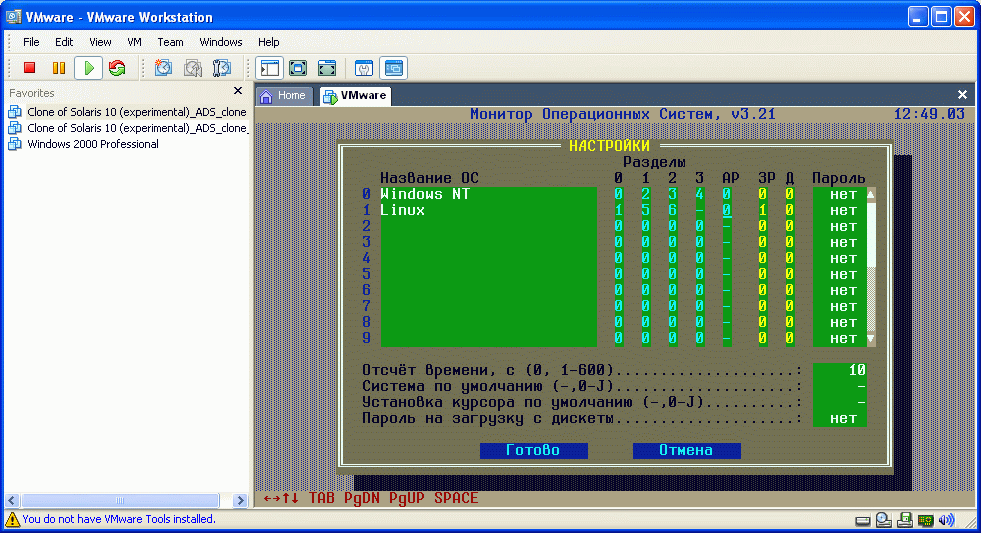Click the Установка курсора по умолчанию value field
Viewport: 981px width, 533px height.
coord(840,402)
